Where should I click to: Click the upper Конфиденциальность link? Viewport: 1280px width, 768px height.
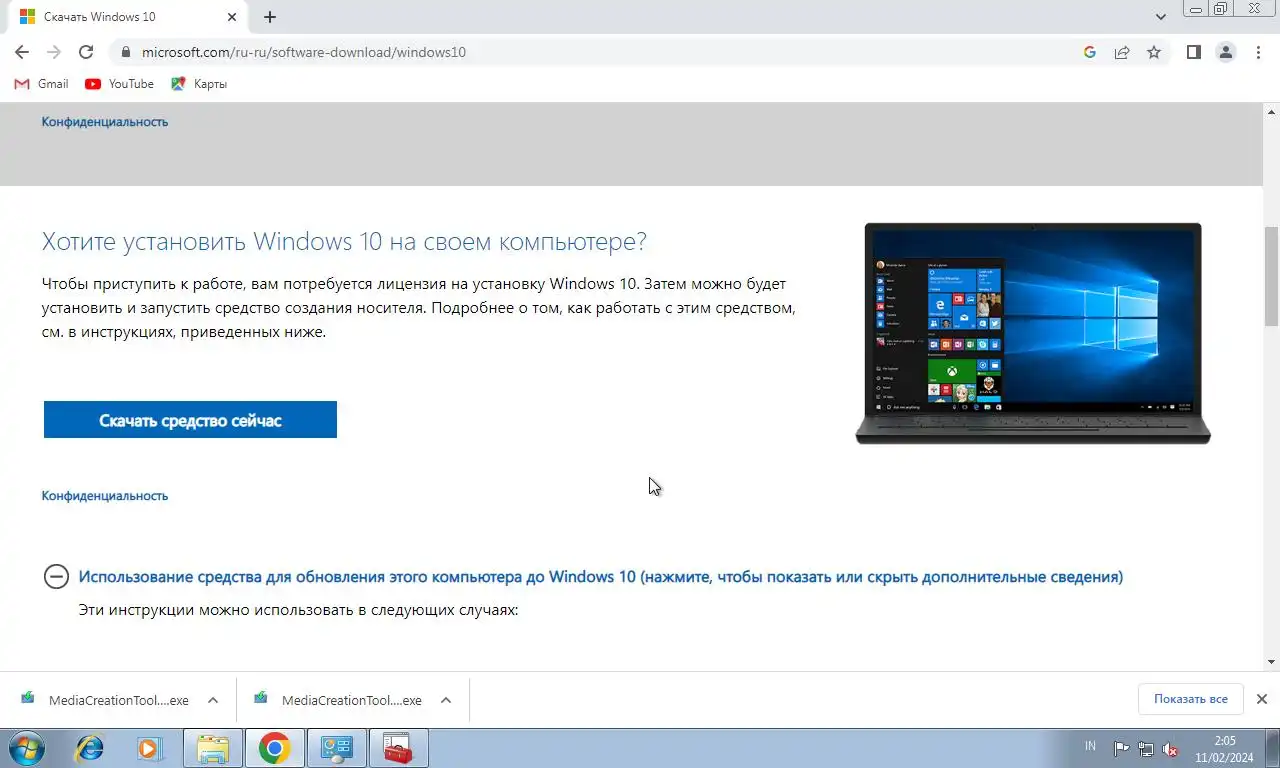(105, 122)
